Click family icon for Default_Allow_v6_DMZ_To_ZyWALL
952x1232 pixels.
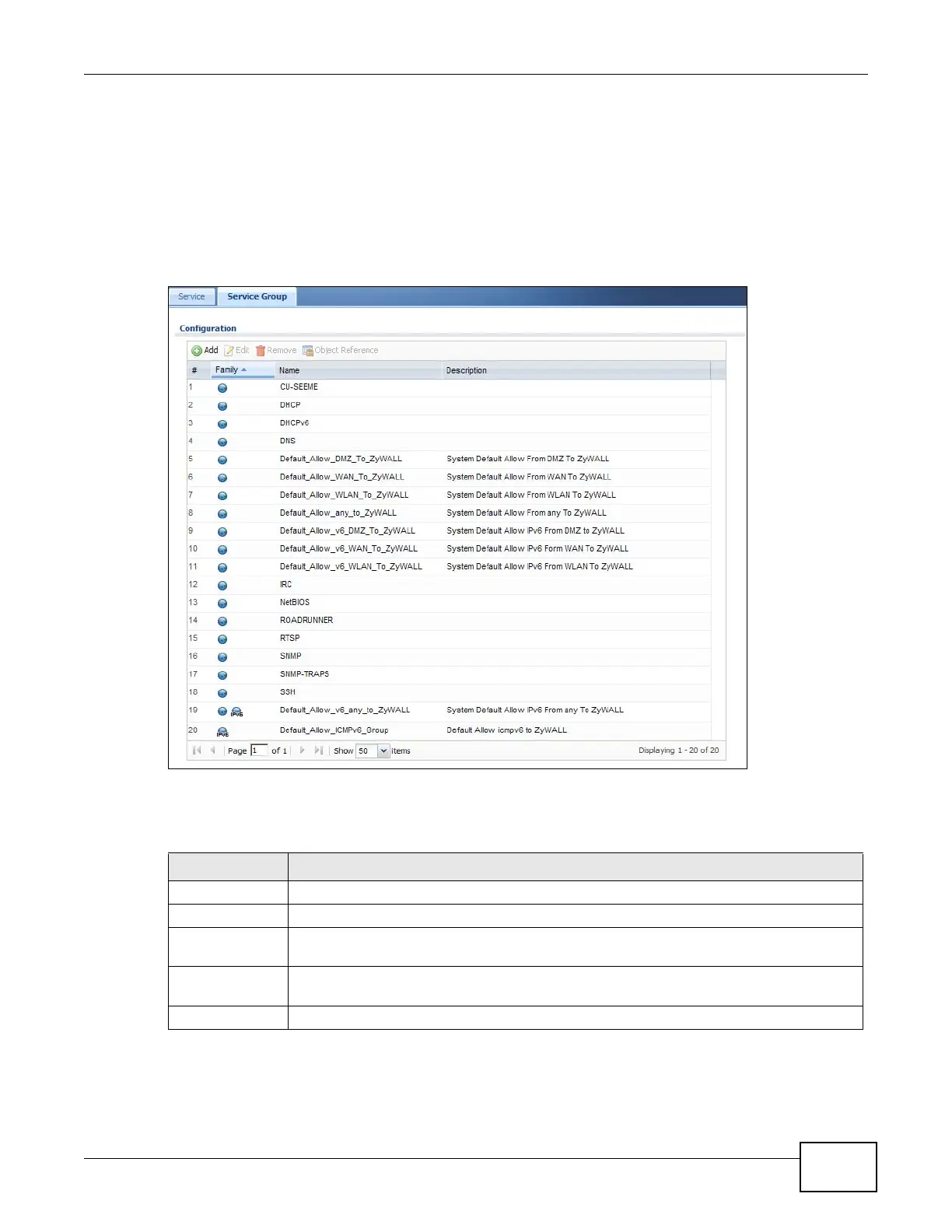[x=222, y=531]
